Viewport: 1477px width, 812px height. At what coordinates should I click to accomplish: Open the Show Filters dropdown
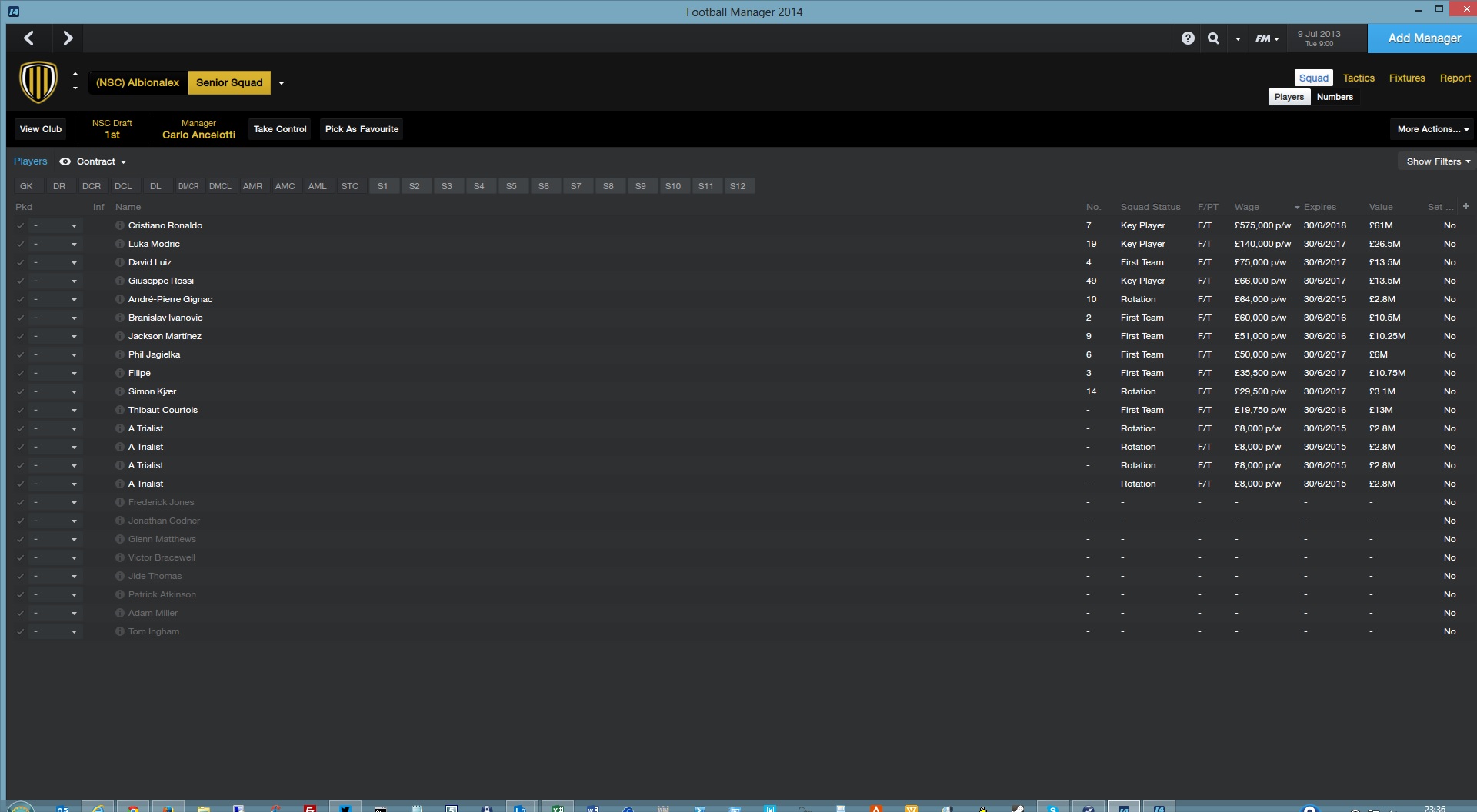[1438, 161]
